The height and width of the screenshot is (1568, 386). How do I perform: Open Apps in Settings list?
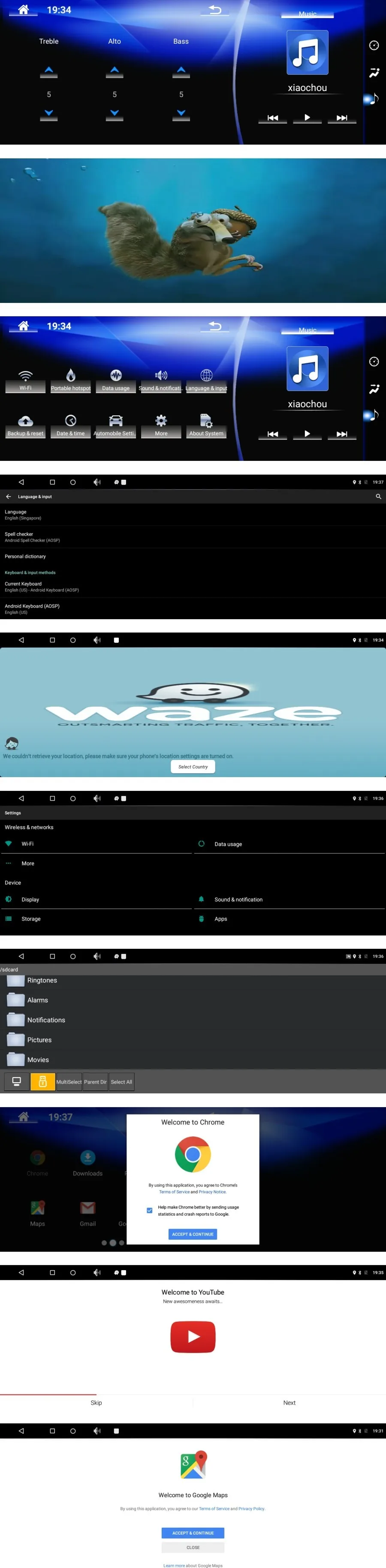[x=289, y=918]
